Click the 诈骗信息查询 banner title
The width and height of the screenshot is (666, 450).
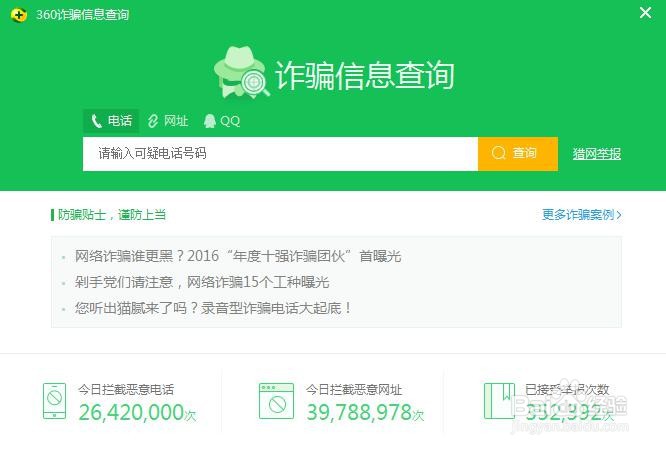click(x=365, y=75)
